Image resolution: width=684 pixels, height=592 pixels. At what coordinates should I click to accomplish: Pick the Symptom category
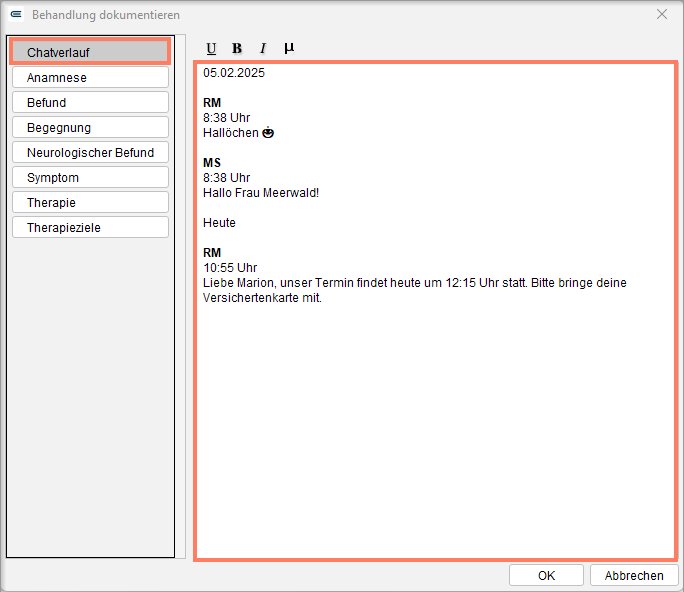(x=90, y=178)
